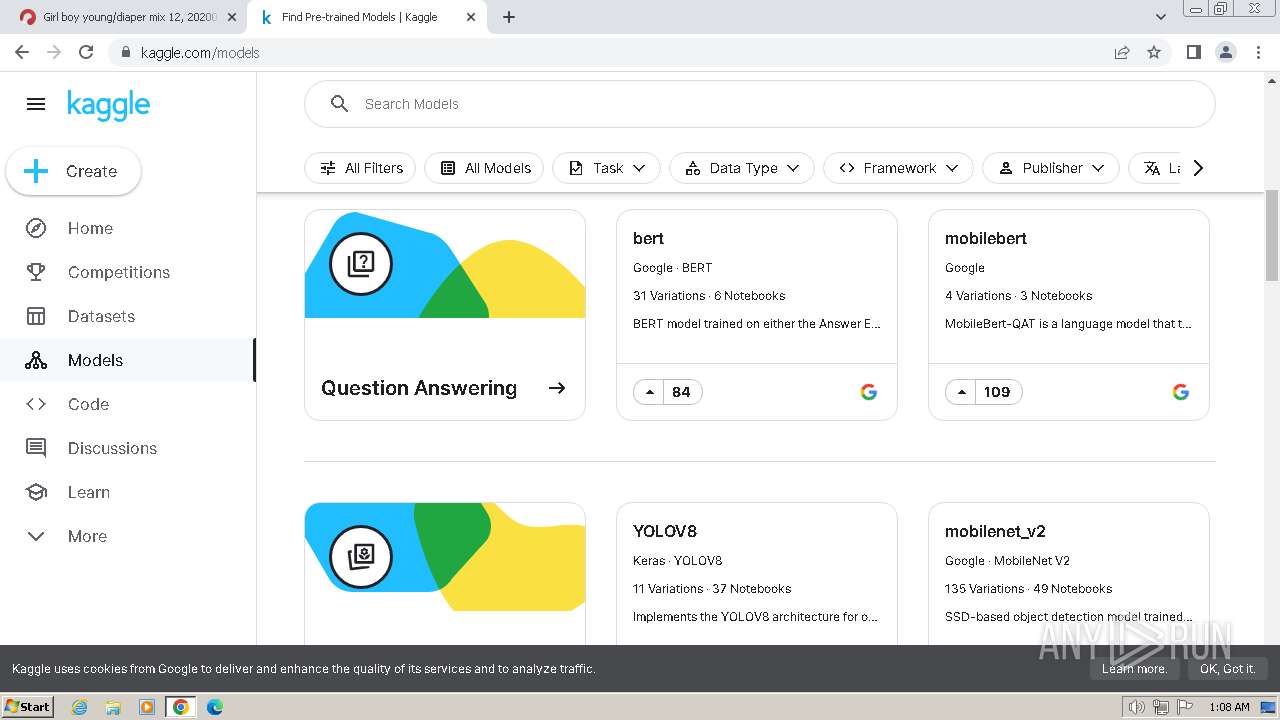Click the Competitions trophy icon
Image resolution: width=1280 pixels, height=720 pixels.
(x=36, y=272)
